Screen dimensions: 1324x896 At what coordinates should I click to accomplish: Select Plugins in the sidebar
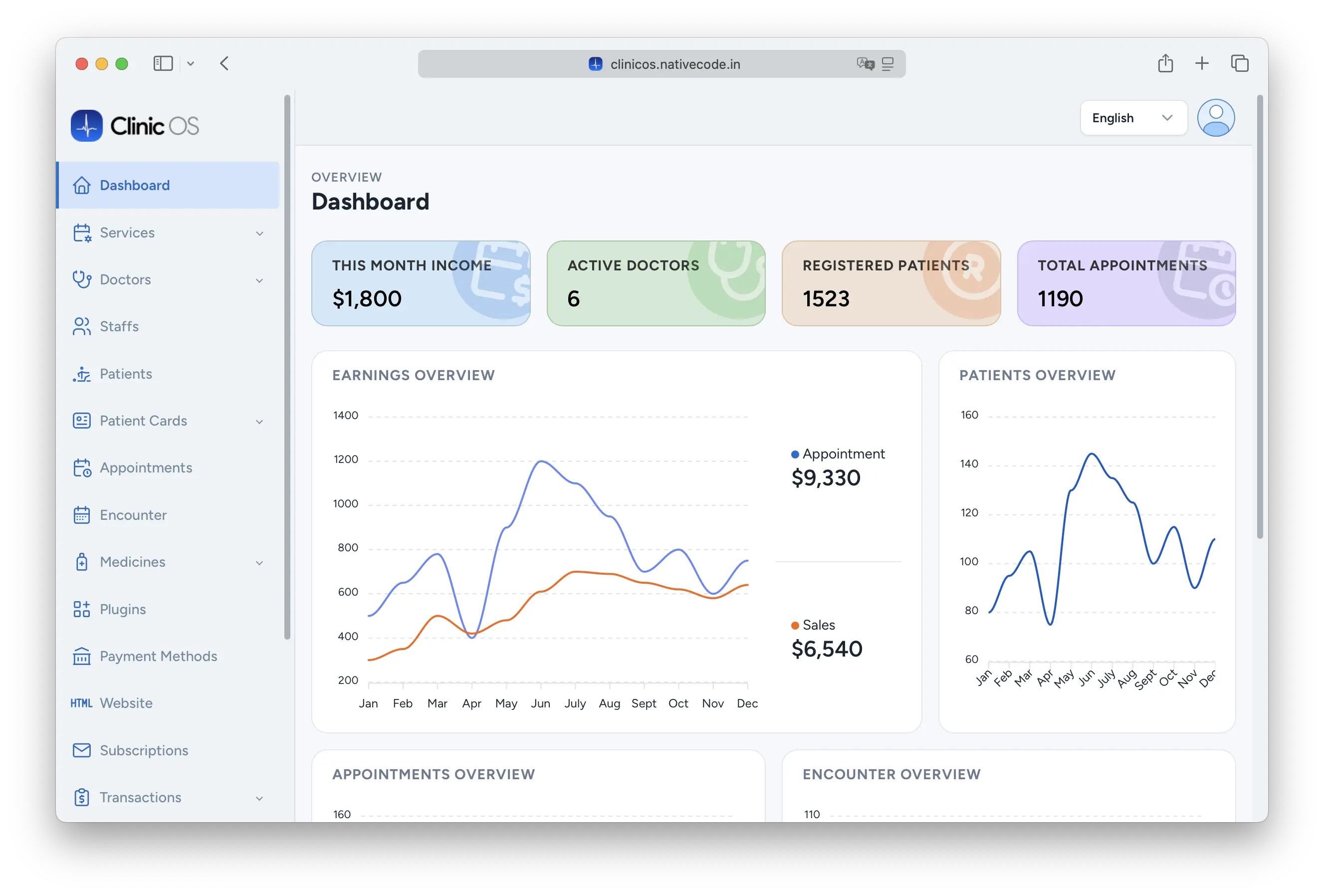pyautogui.click(x=123, y=609)
